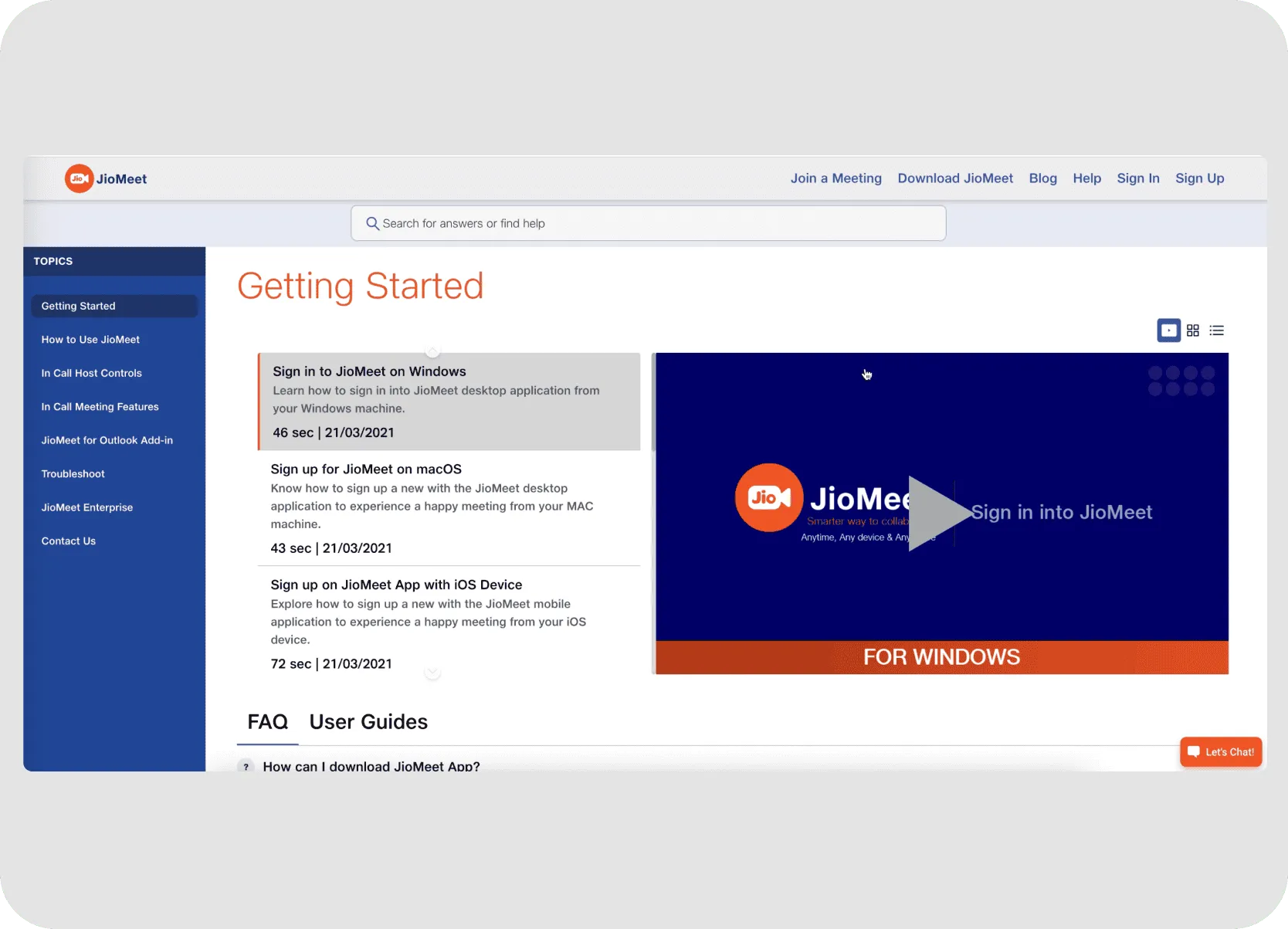Open In Call Host Controls topic
The height and width of the screenshot is (929, 1288).
pyautogui.click(x=92, y=373)
